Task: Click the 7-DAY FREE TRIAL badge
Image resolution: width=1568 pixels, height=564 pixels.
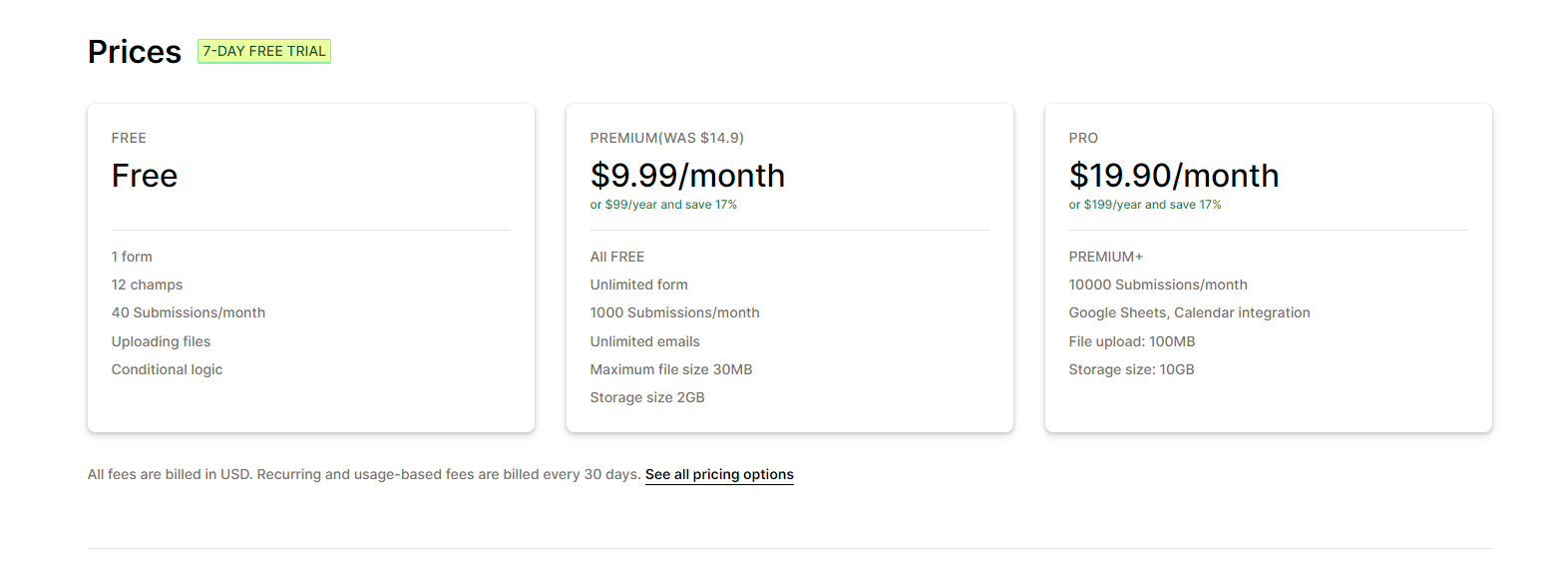Action: tap(264, 51)
